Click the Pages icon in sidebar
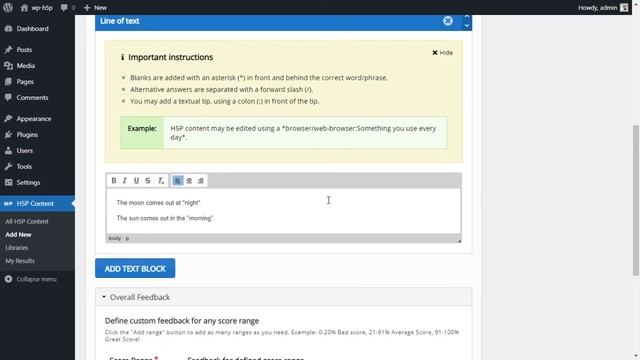The image size is (640, 360). click(8, 81)
